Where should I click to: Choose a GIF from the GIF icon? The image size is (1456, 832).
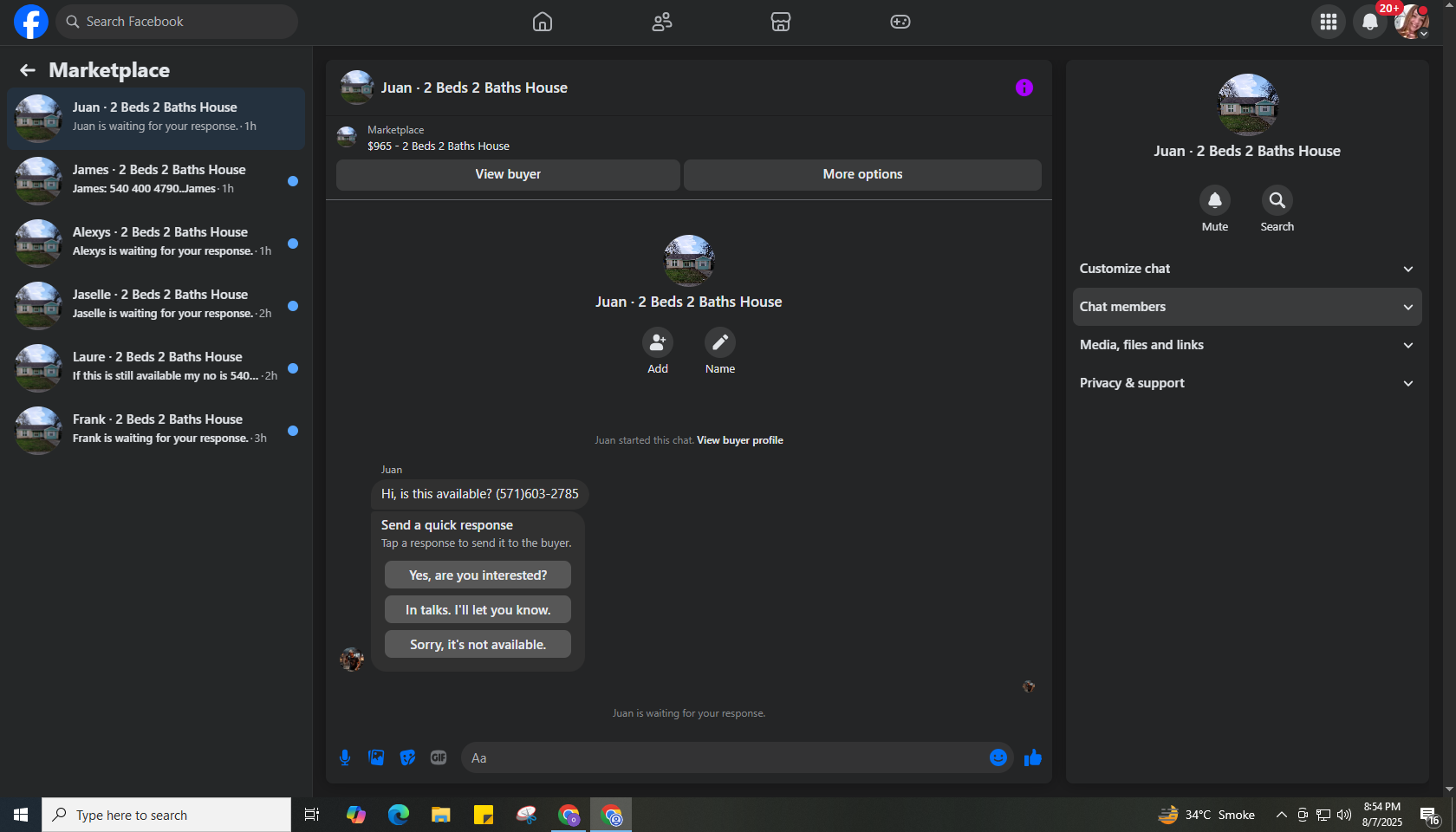439,758
